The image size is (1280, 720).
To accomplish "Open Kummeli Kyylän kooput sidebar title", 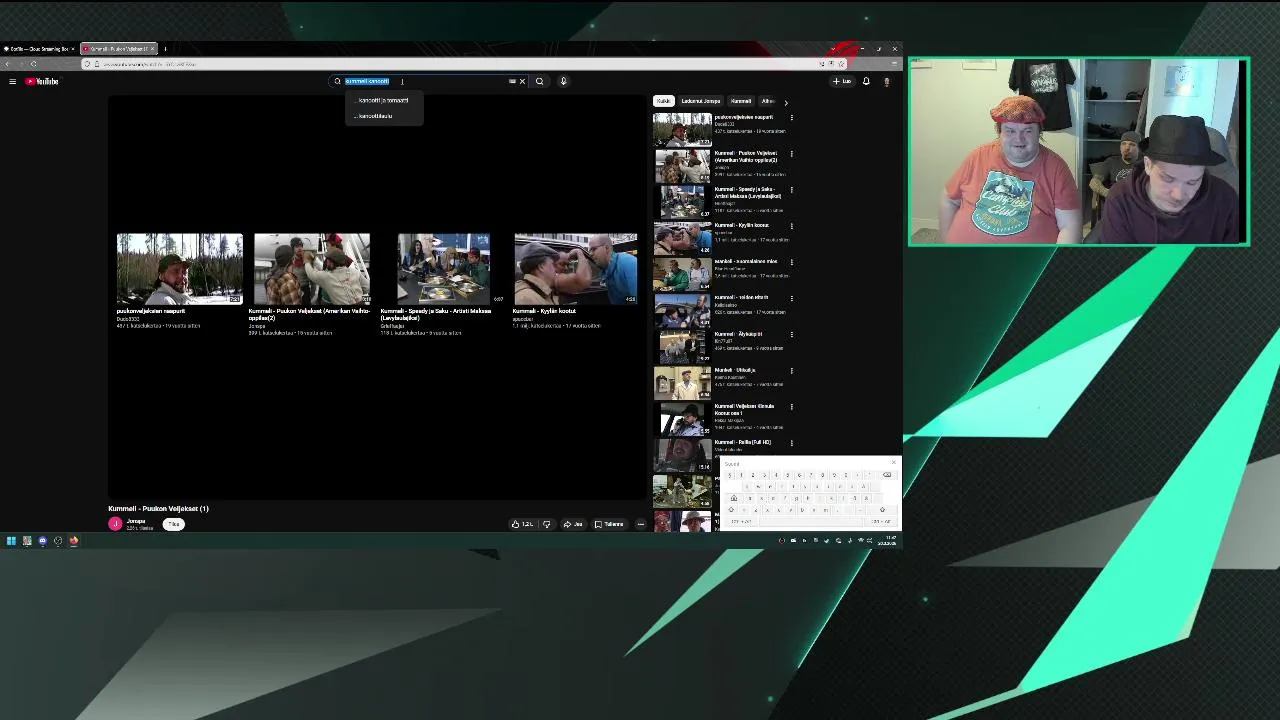I will [741, 225].
